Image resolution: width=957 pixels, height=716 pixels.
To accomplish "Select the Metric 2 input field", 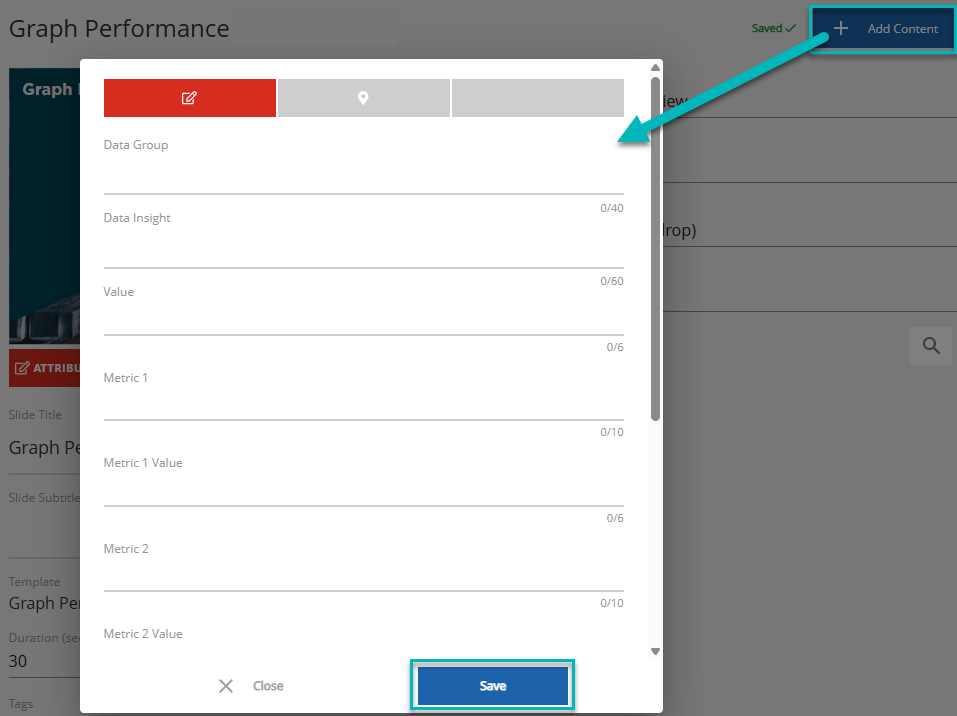I will click(363, 575).
